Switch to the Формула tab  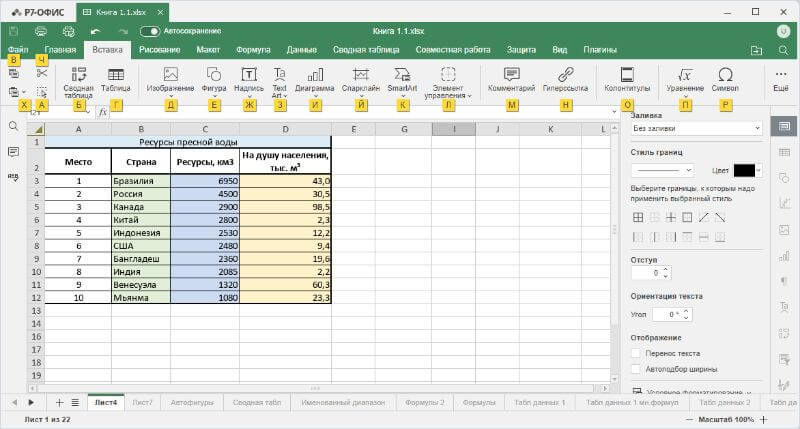point(253,50)
